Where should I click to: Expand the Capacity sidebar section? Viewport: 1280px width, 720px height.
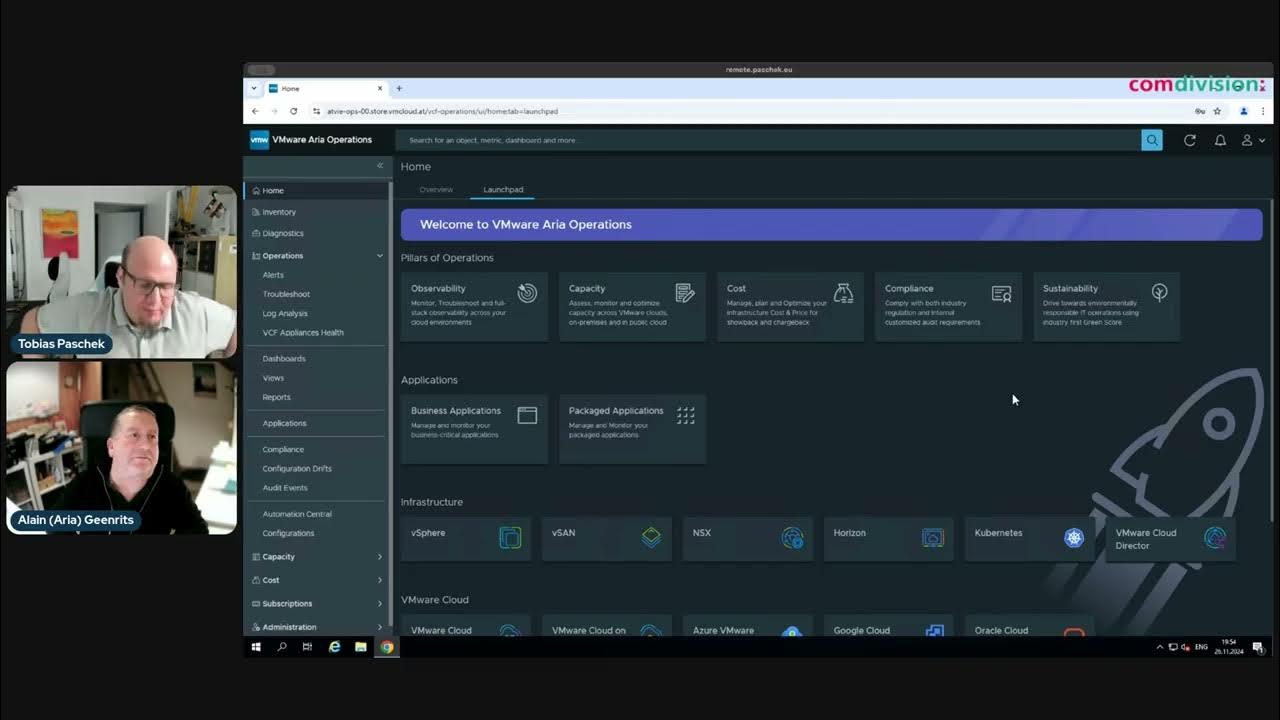pyautogui.click(x=380, y=557)
